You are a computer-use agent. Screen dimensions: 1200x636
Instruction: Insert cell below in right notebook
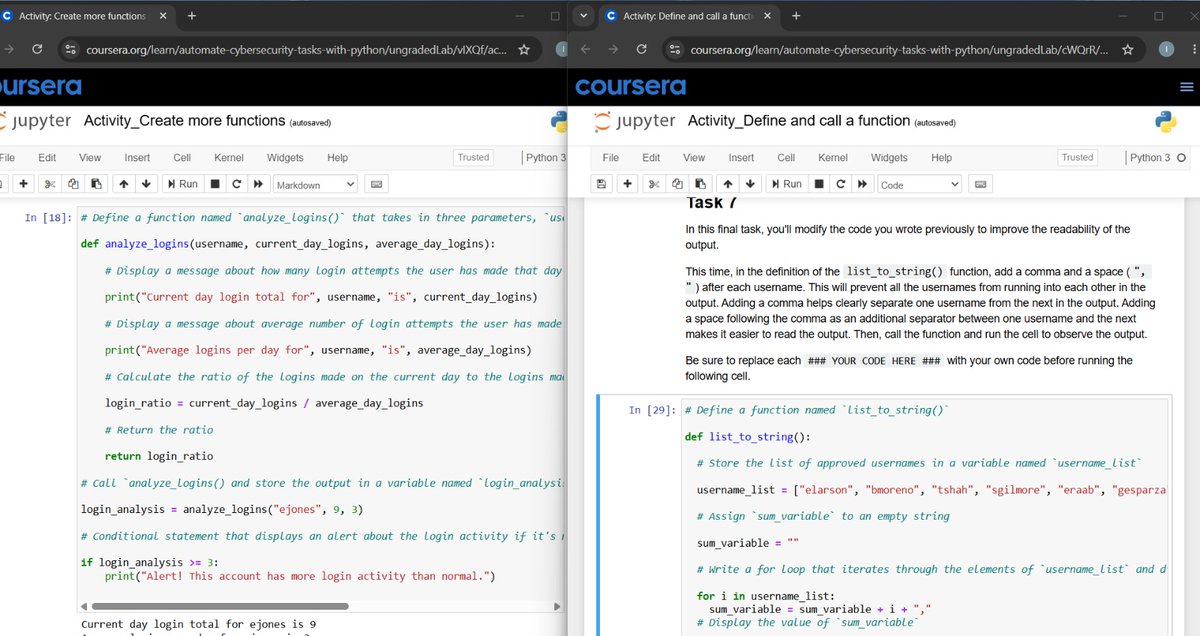coord(628,184)
